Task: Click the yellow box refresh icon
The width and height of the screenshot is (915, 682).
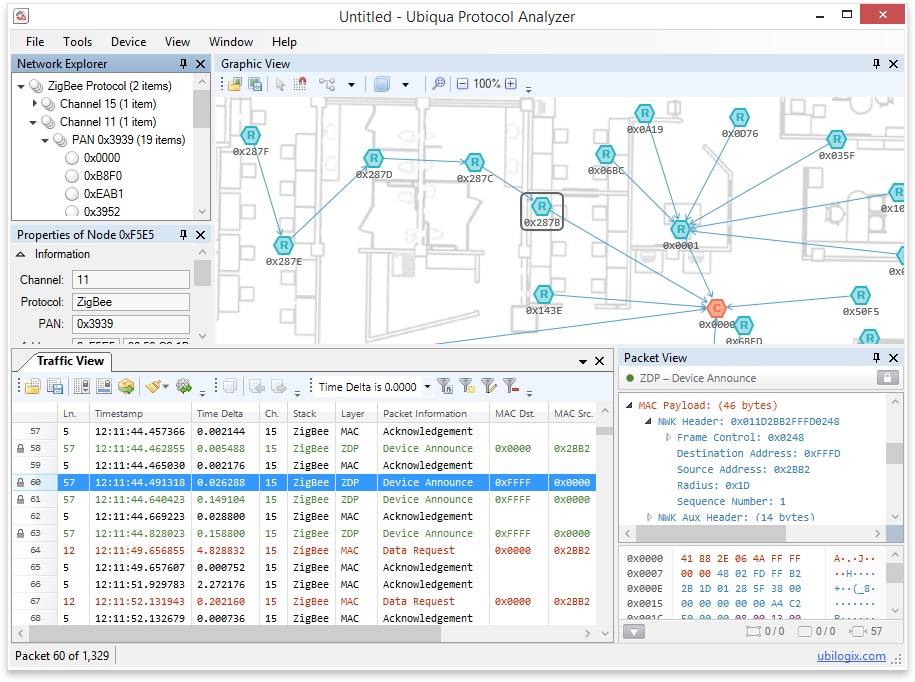Action: 126,386
